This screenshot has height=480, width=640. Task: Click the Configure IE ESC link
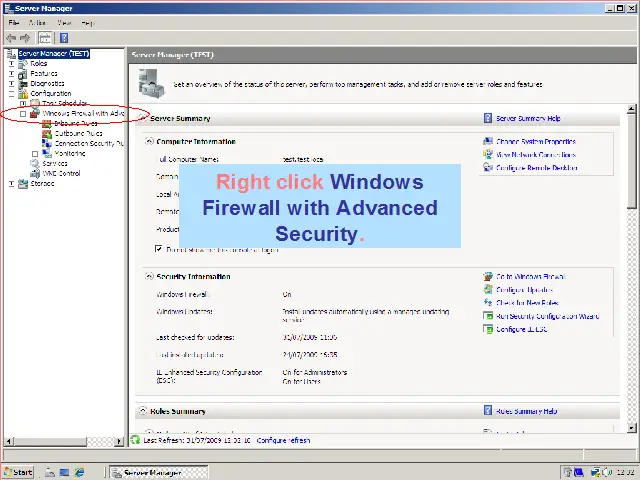(522, 329)
